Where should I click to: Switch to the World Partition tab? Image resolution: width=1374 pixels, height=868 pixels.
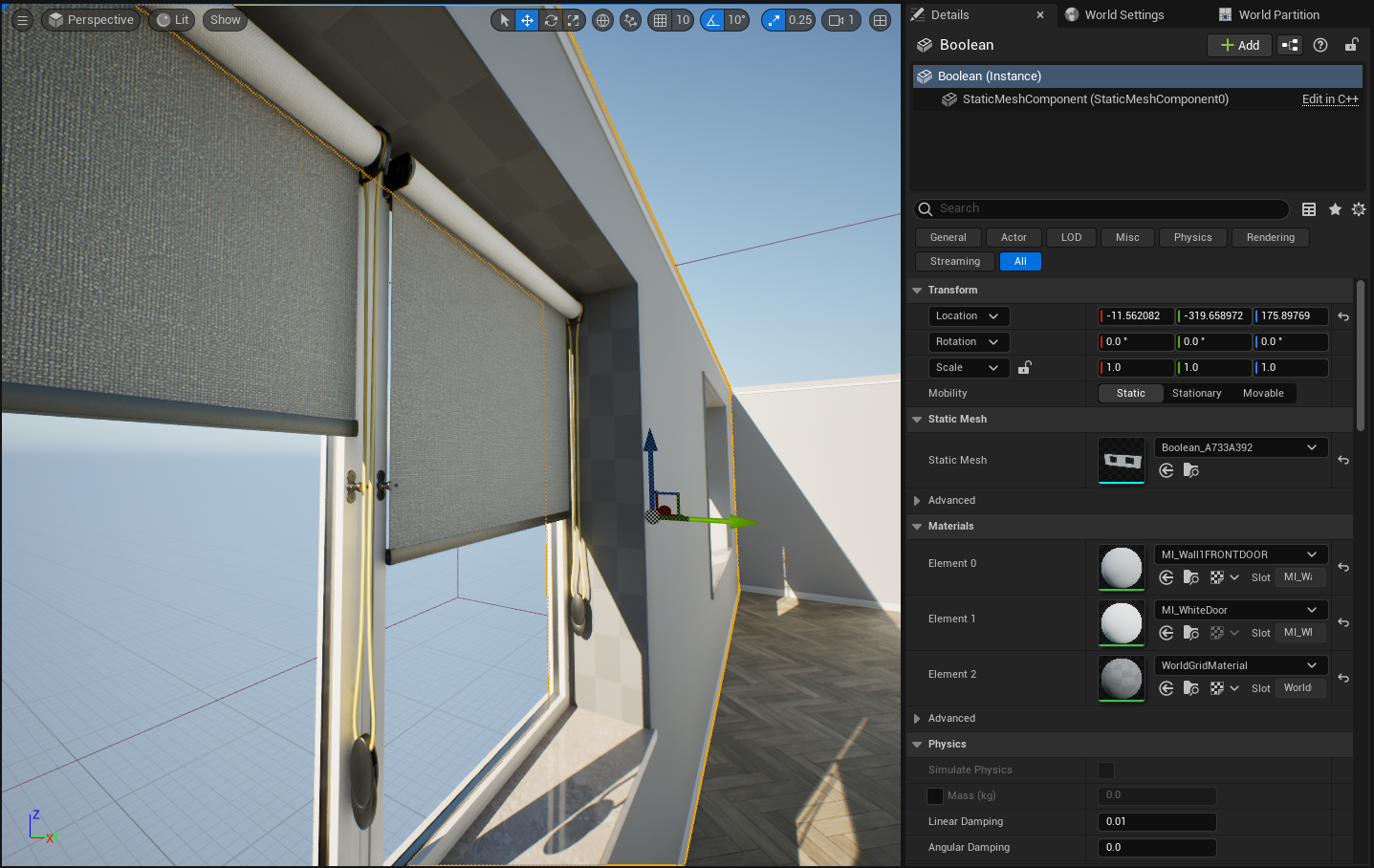(1278, 15)
